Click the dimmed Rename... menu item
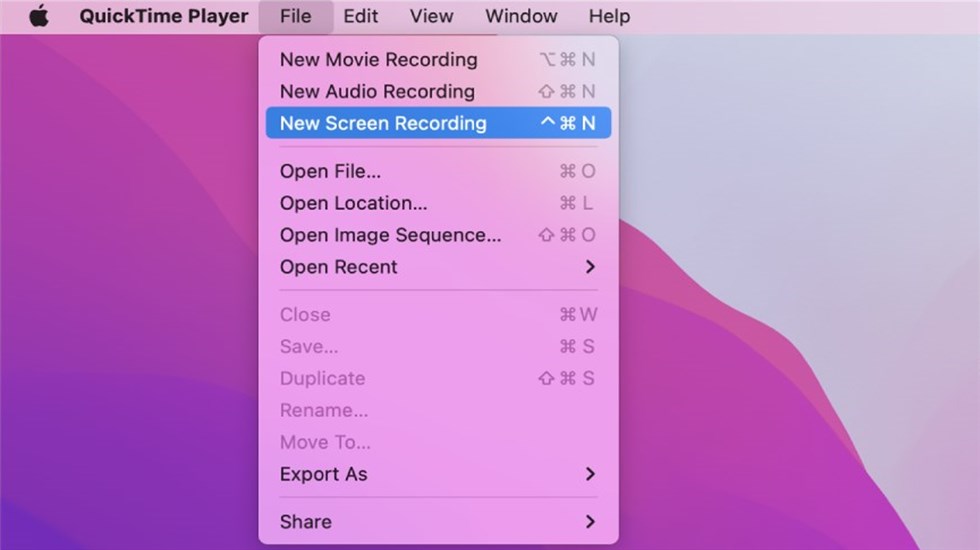 coord(438,410)
